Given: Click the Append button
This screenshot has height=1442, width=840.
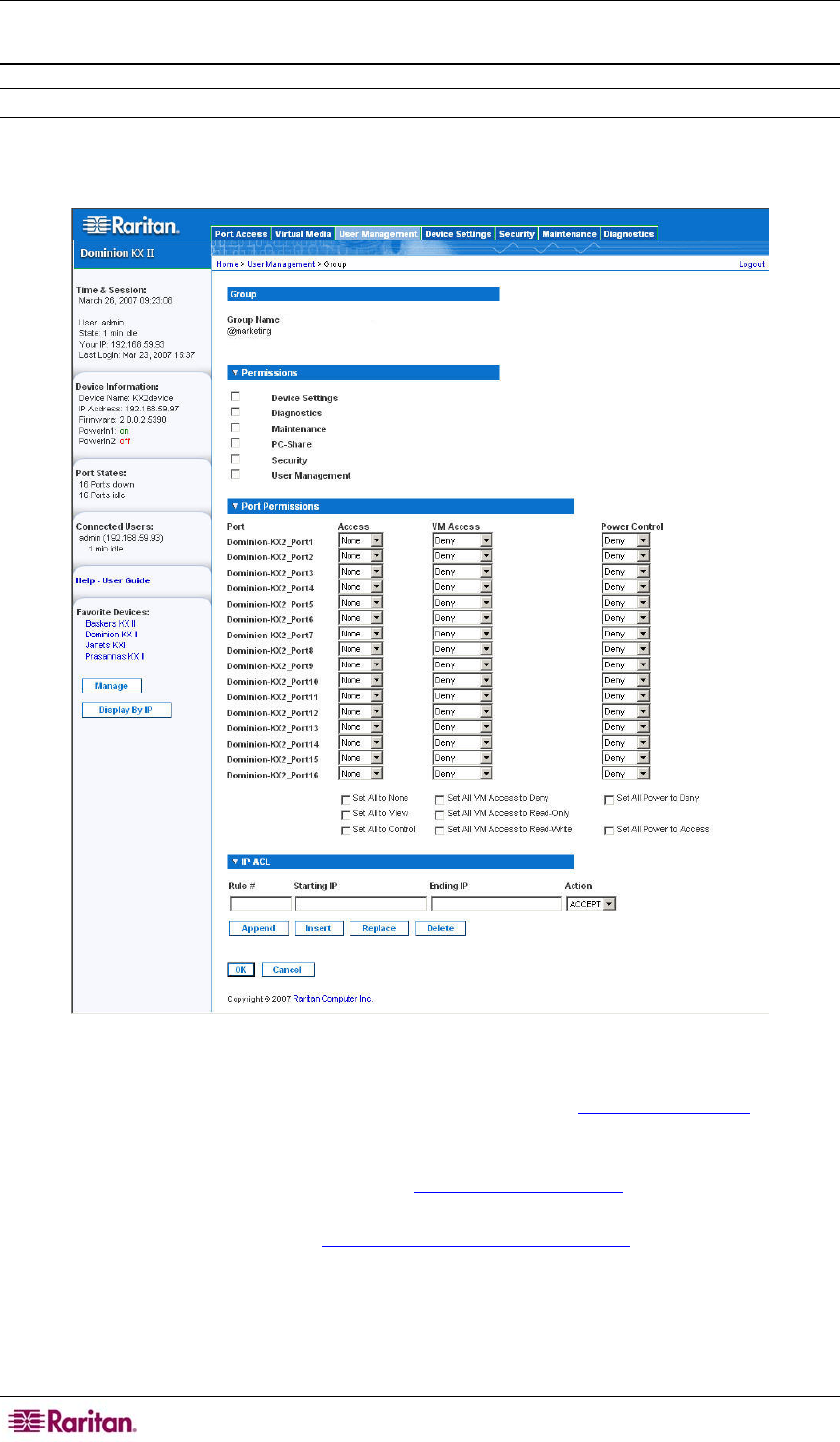Looking at the screenshot, I should pos(259,928).
